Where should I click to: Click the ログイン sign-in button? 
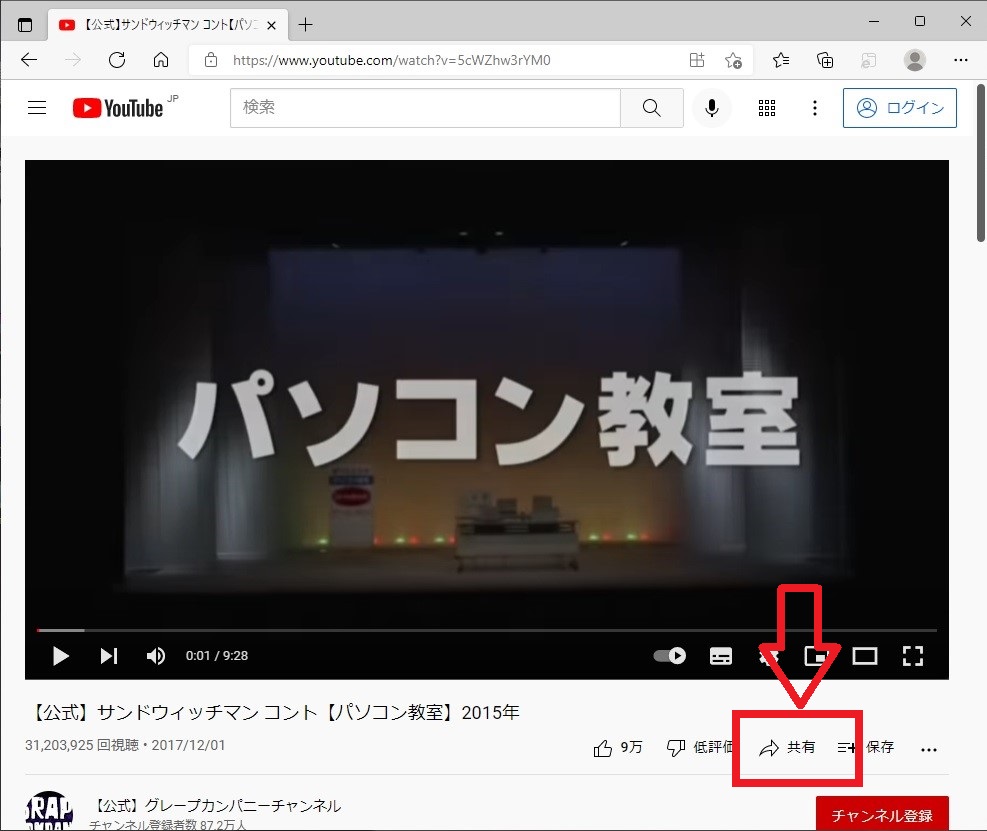pos(900,108)
